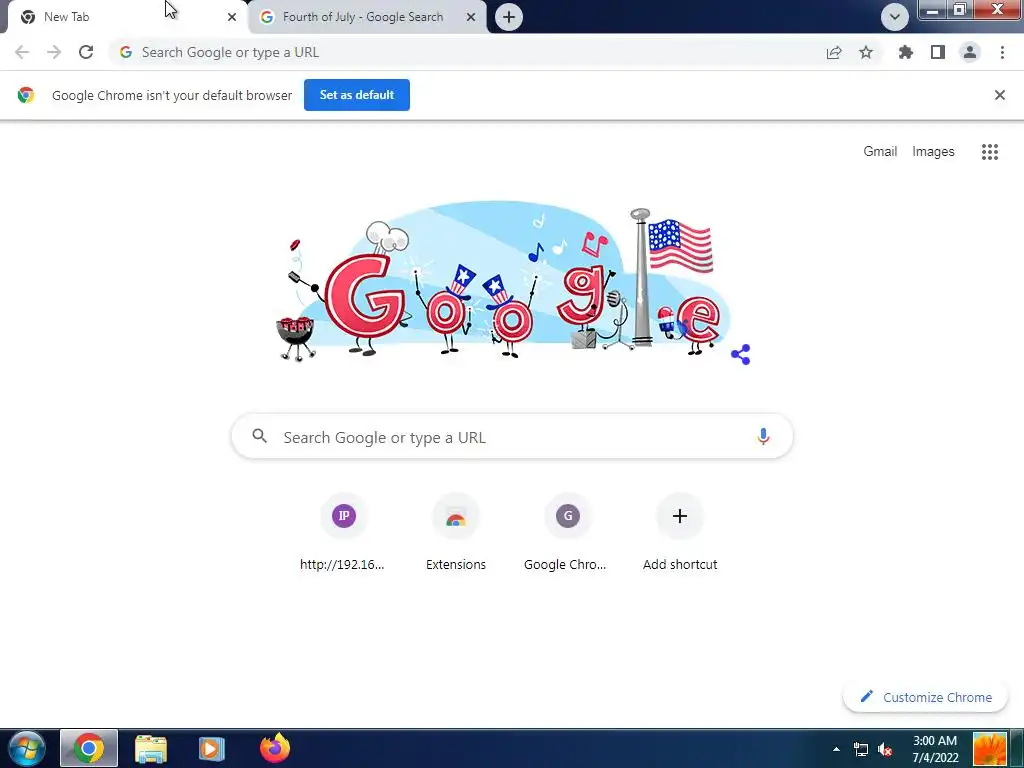The height and width of the screenshot is (768, 1024).
Task: Click the Set as default button
Action: click(357, 95)
